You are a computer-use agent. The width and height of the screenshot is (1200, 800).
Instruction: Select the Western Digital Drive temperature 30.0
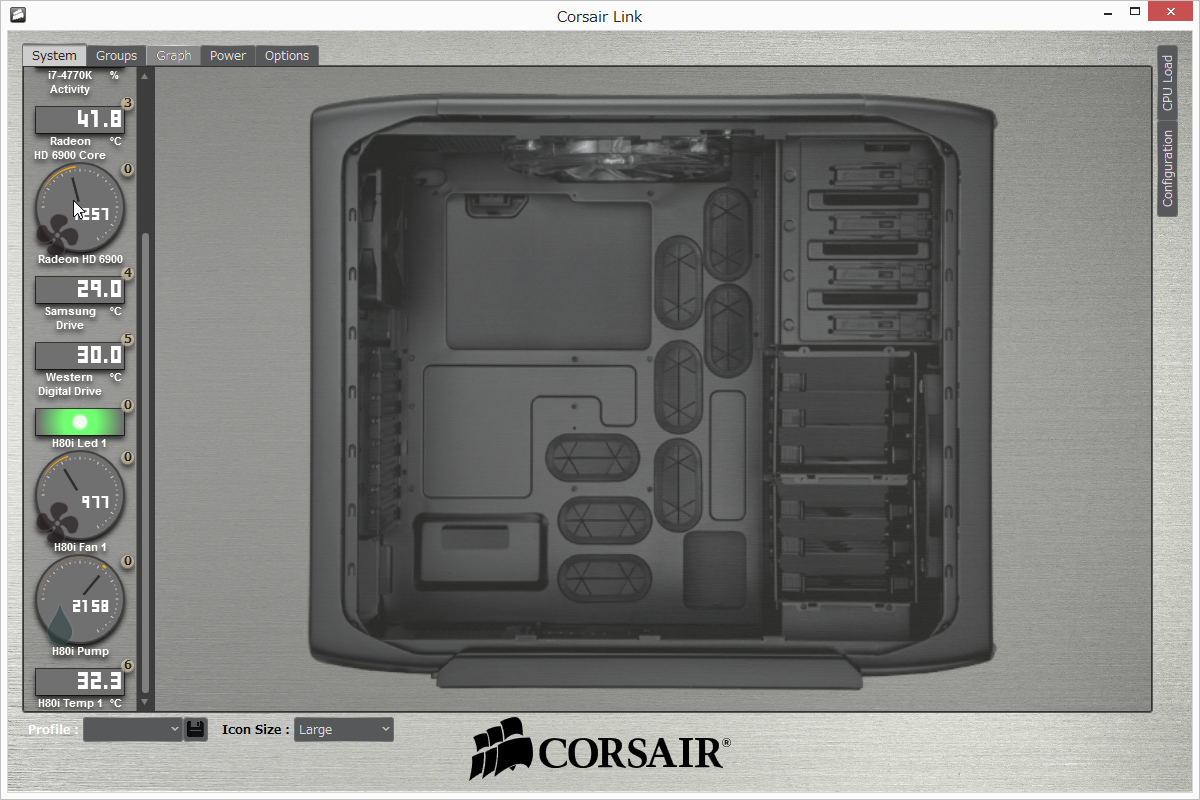click(x=80, y=356)
